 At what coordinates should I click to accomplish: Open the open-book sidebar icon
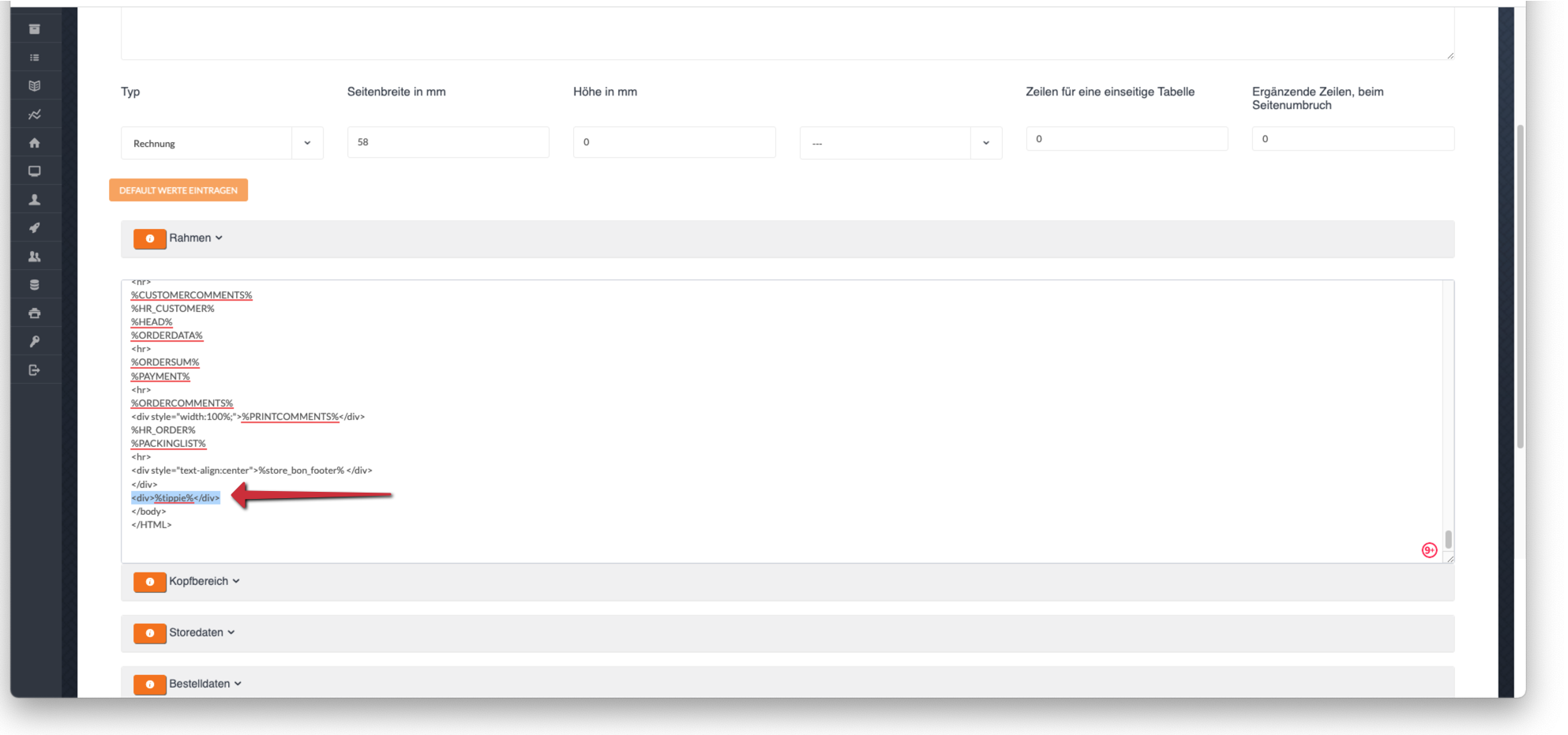(x=34, y=86)
